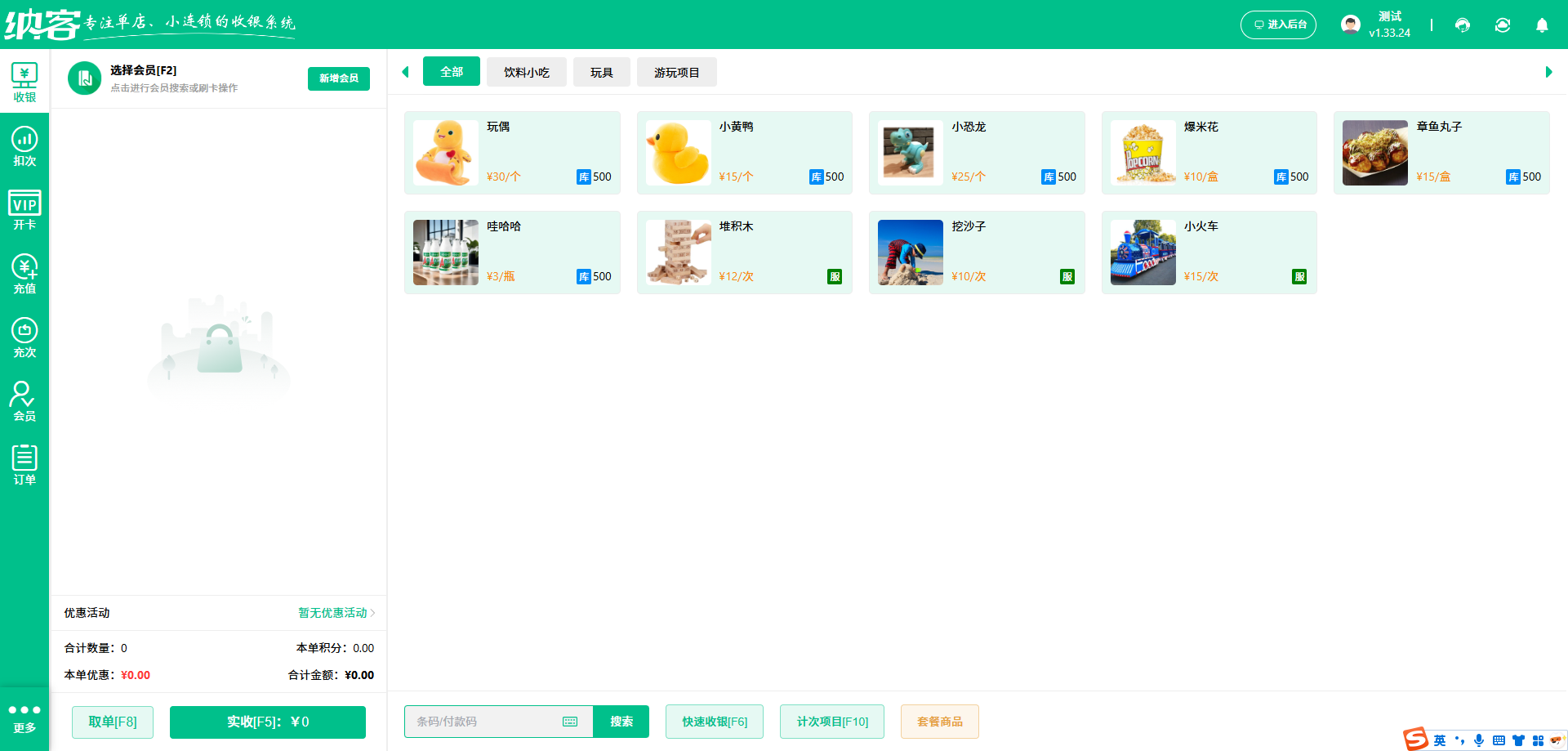Switch to the 饮料小吃 category tab
The height and width of the screenshot is (751, 1568).
(x=526, y=72)
